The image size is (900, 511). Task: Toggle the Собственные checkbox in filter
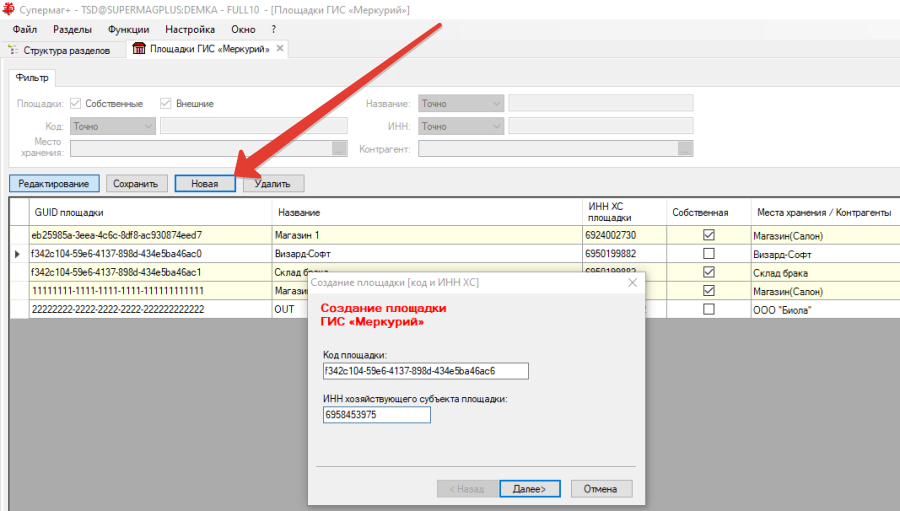point(76,103)
